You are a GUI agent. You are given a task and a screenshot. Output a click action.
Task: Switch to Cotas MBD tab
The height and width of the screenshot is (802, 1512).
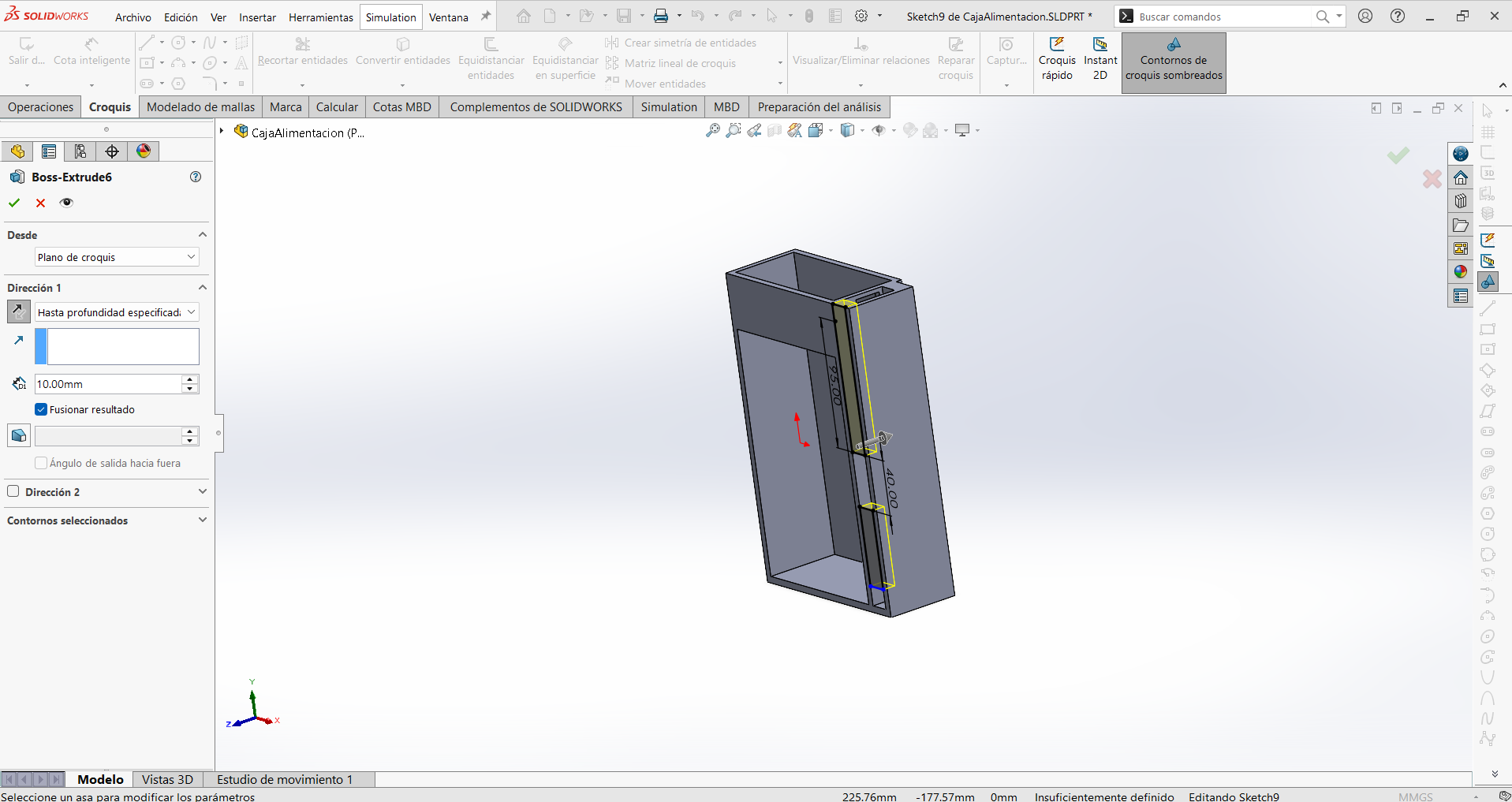click(401, 107)
